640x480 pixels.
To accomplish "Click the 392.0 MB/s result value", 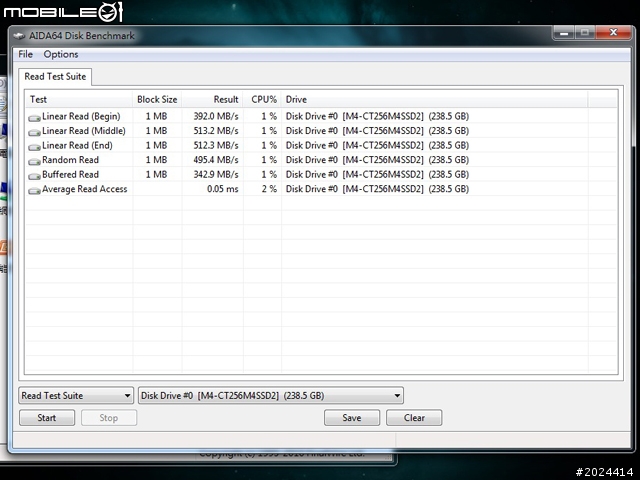I will coord(216,116).
